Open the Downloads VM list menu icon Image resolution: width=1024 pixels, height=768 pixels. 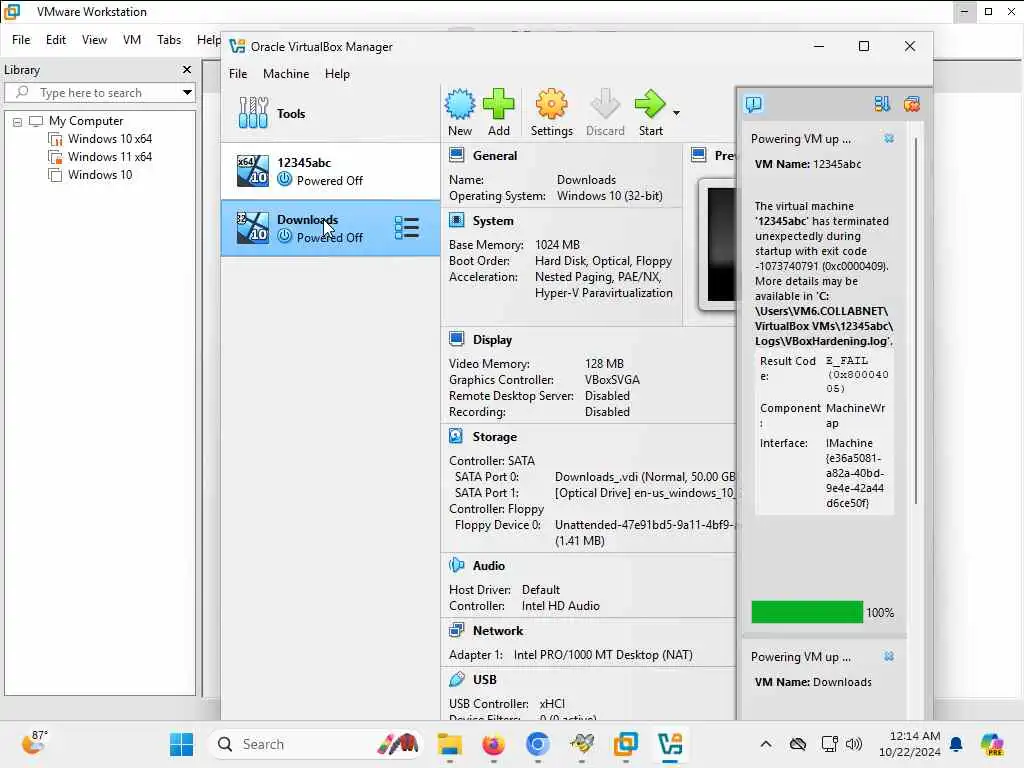407,228
